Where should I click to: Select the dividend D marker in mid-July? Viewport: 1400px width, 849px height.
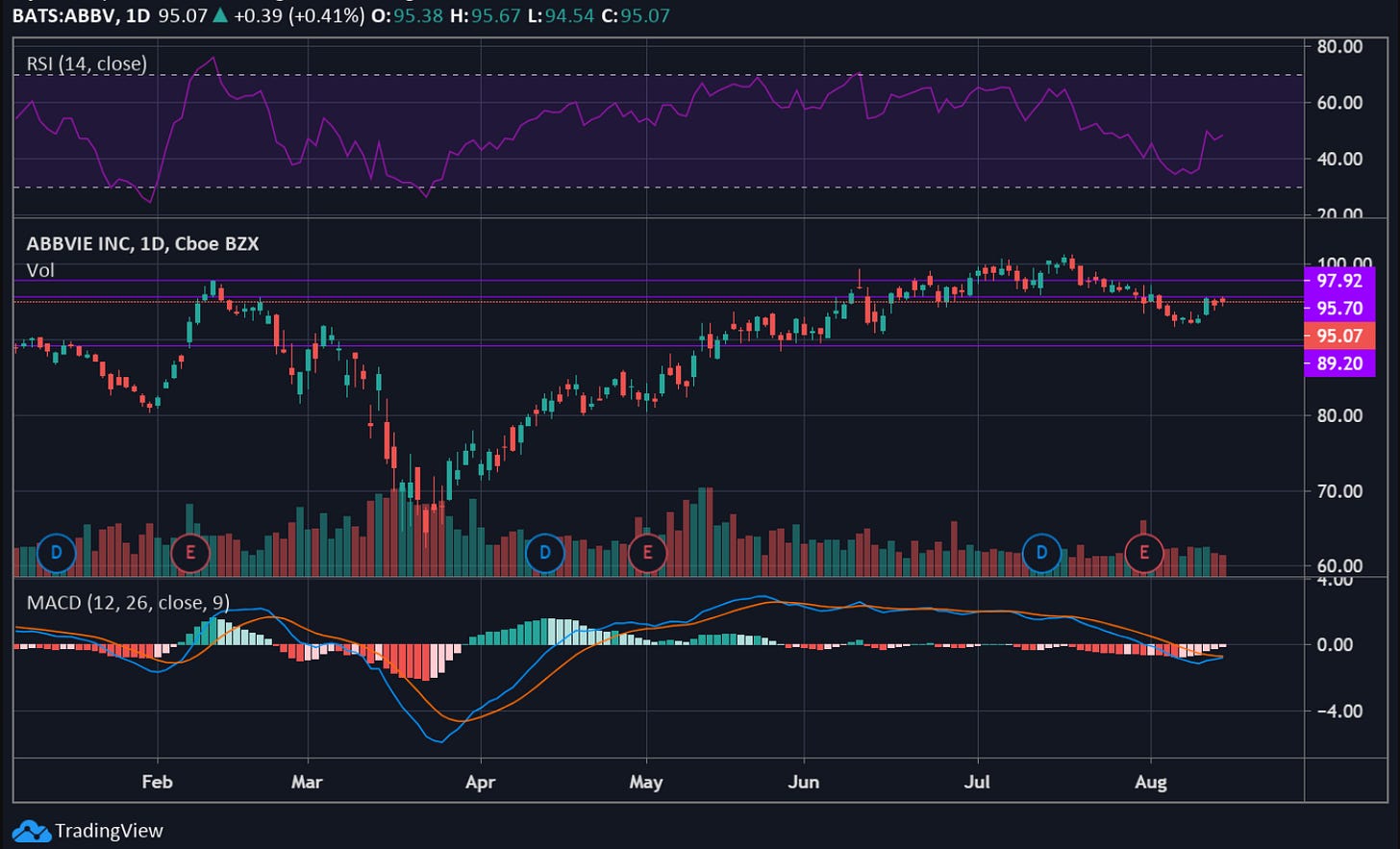point(1041,553)
